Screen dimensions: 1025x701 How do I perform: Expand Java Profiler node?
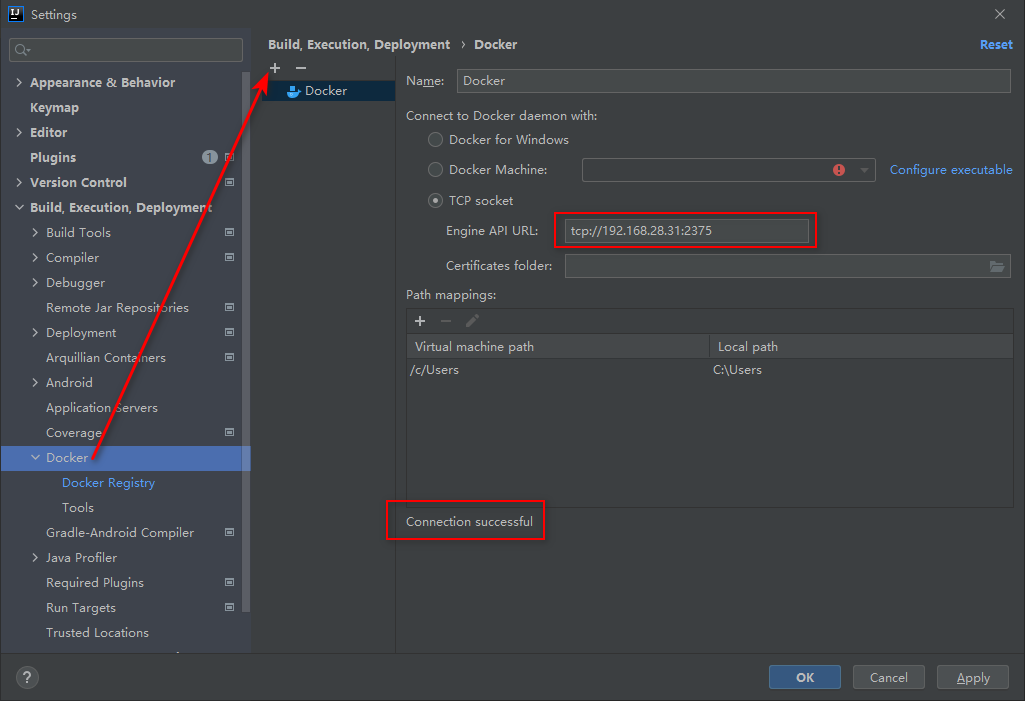tap(35, 558)
